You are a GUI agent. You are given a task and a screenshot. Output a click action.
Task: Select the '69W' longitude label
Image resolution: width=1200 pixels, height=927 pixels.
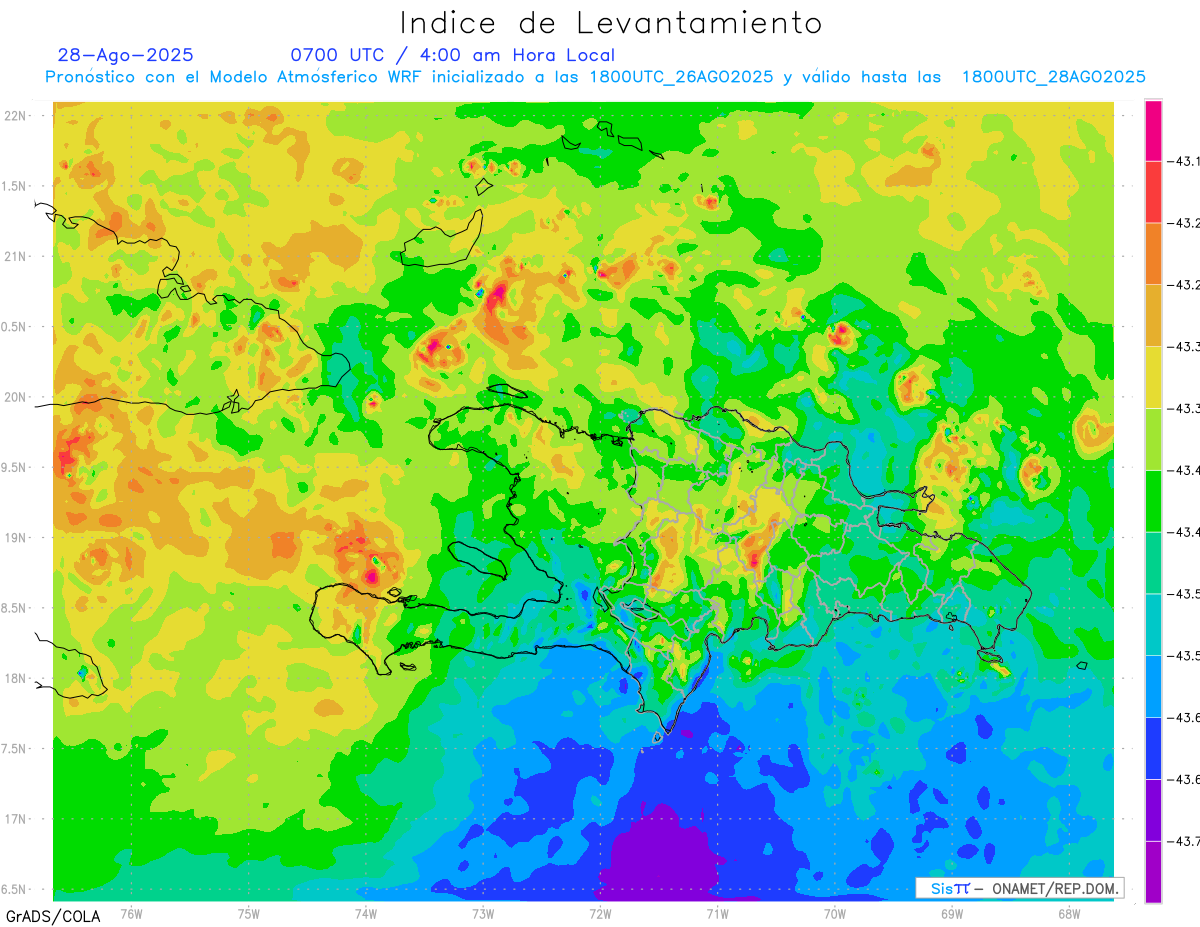[952, 913]
